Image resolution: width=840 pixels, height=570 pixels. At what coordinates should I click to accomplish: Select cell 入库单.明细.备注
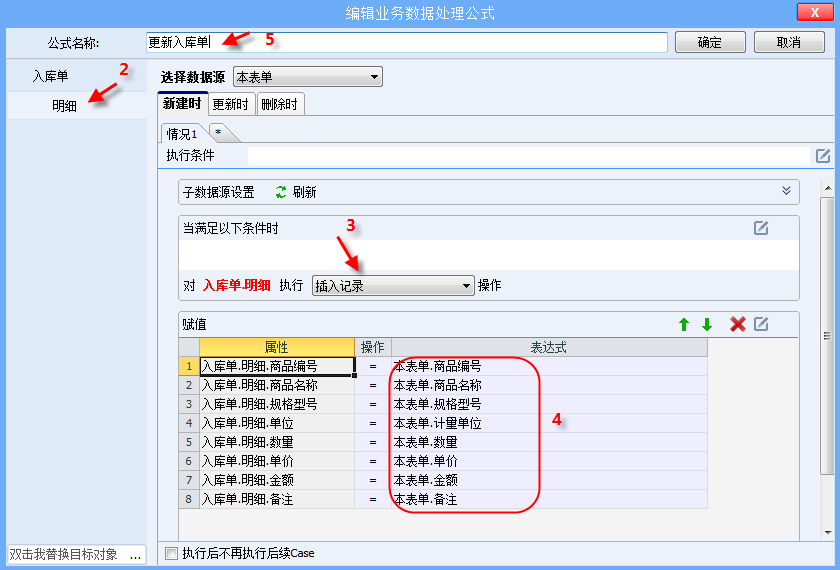[276, 499]
